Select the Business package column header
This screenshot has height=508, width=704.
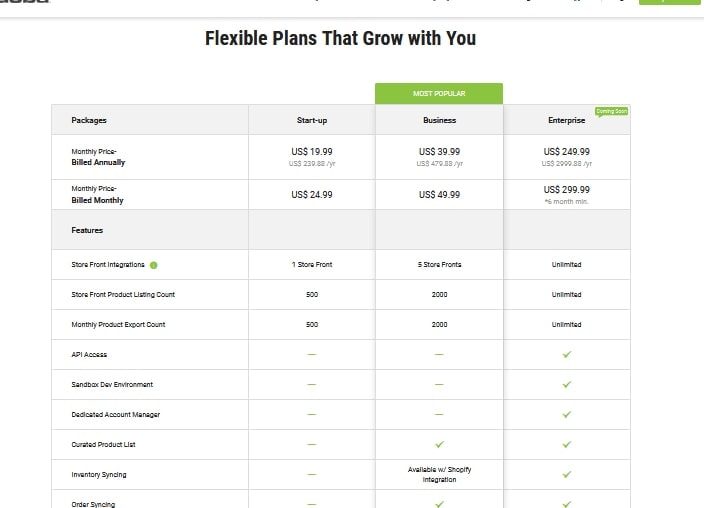[x=439, y=120]
